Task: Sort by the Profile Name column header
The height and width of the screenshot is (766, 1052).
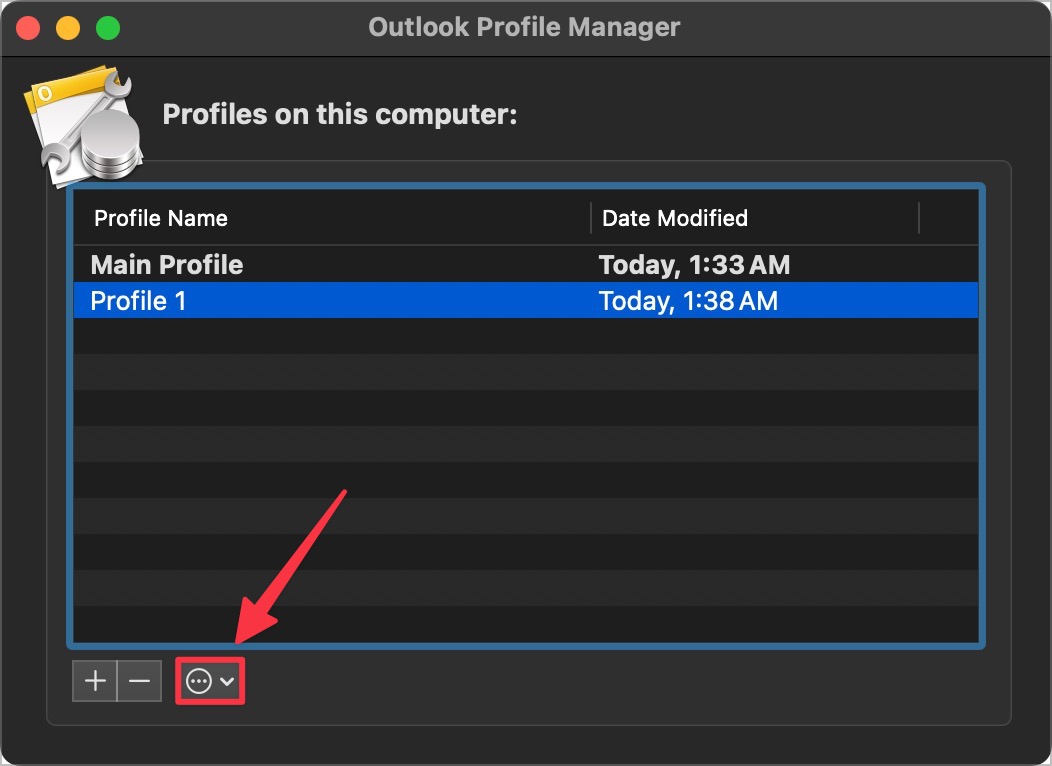Action: [161, 218]
